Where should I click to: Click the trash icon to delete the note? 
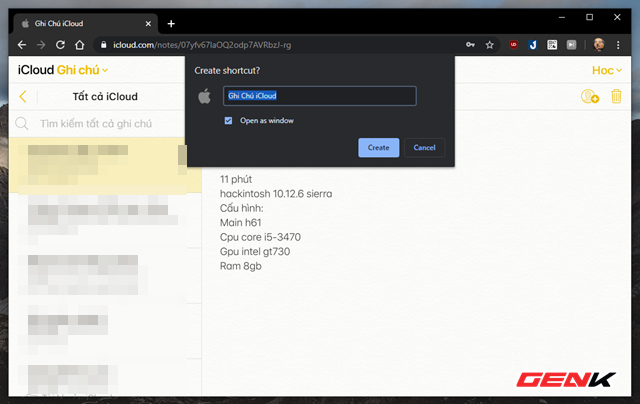pos(616,97)
